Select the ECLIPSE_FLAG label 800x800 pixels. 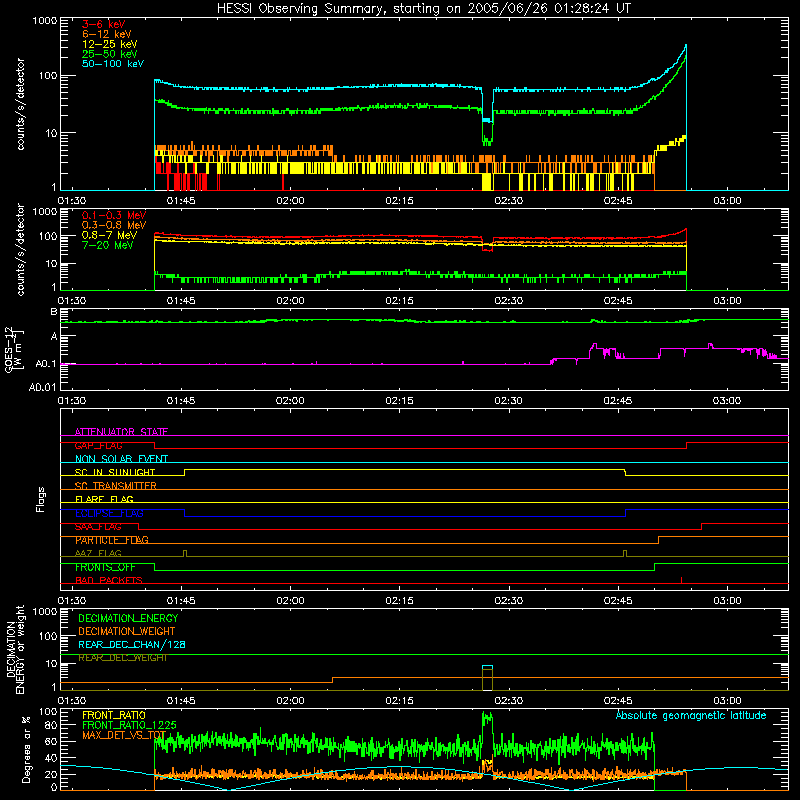[x=109, y=513]
